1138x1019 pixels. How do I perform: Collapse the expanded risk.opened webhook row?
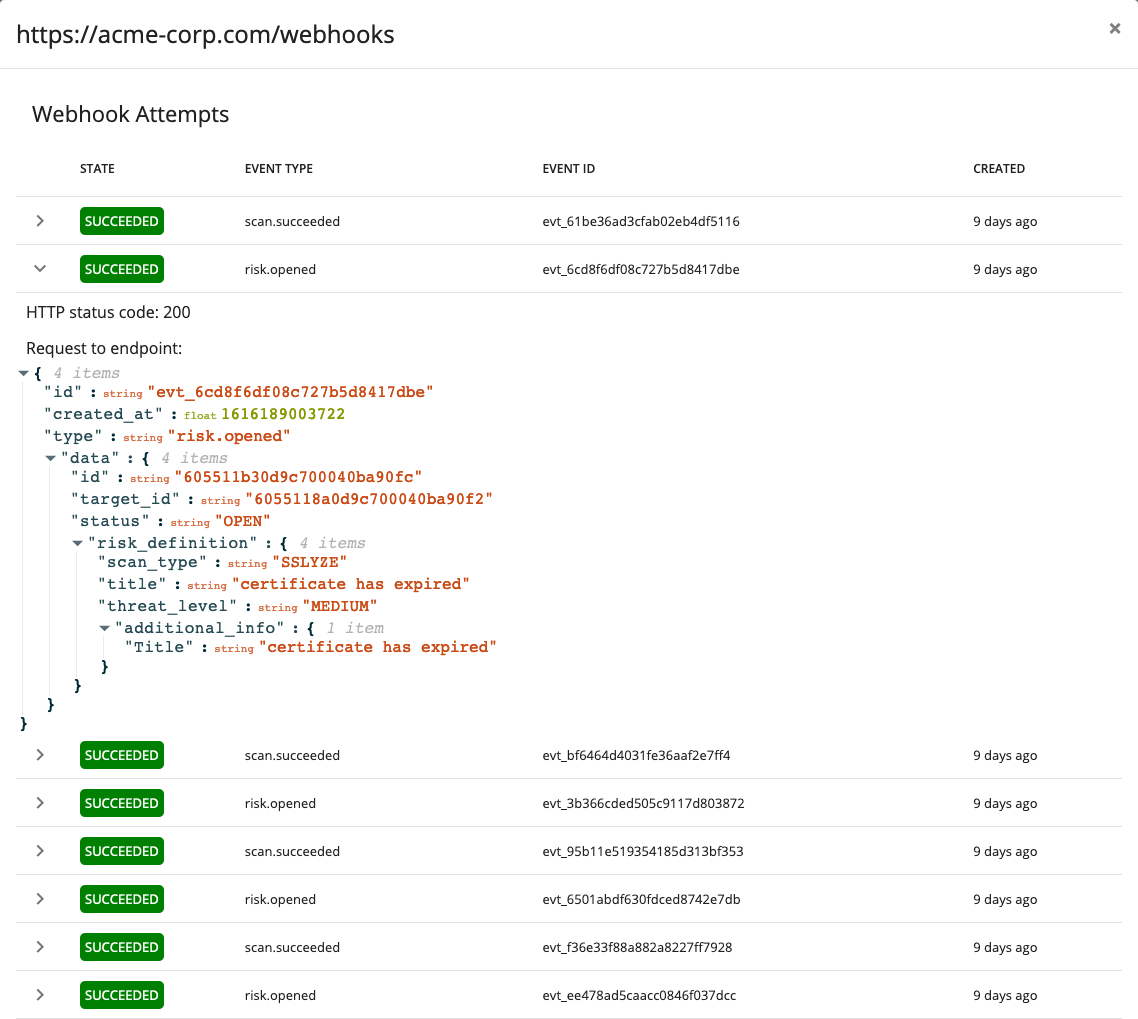click(40, 268)
